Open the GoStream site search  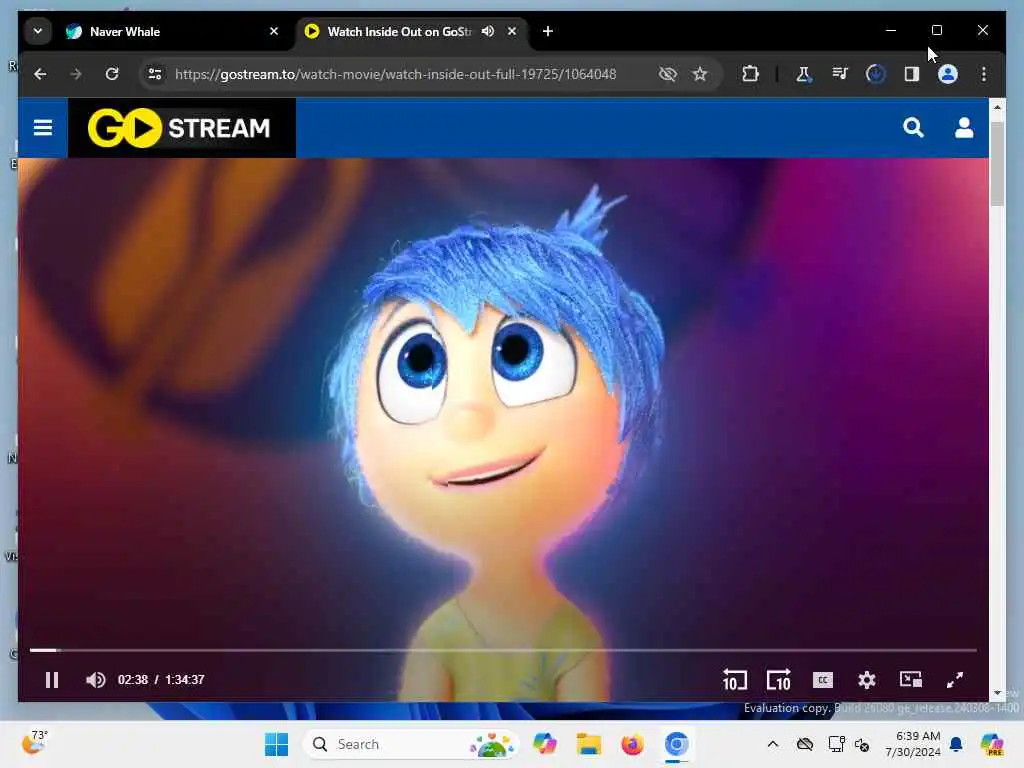tap(913, 127)
